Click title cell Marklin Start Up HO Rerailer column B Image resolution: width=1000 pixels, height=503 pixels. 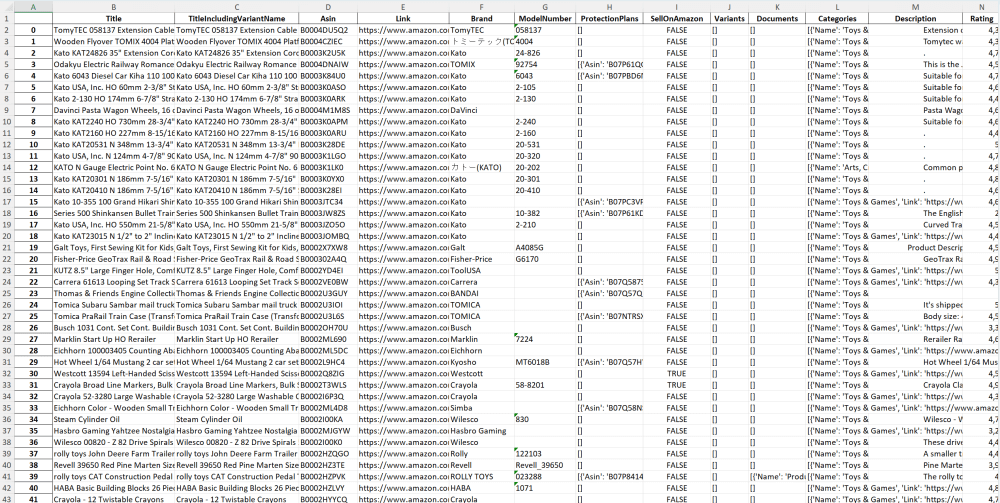114,339
